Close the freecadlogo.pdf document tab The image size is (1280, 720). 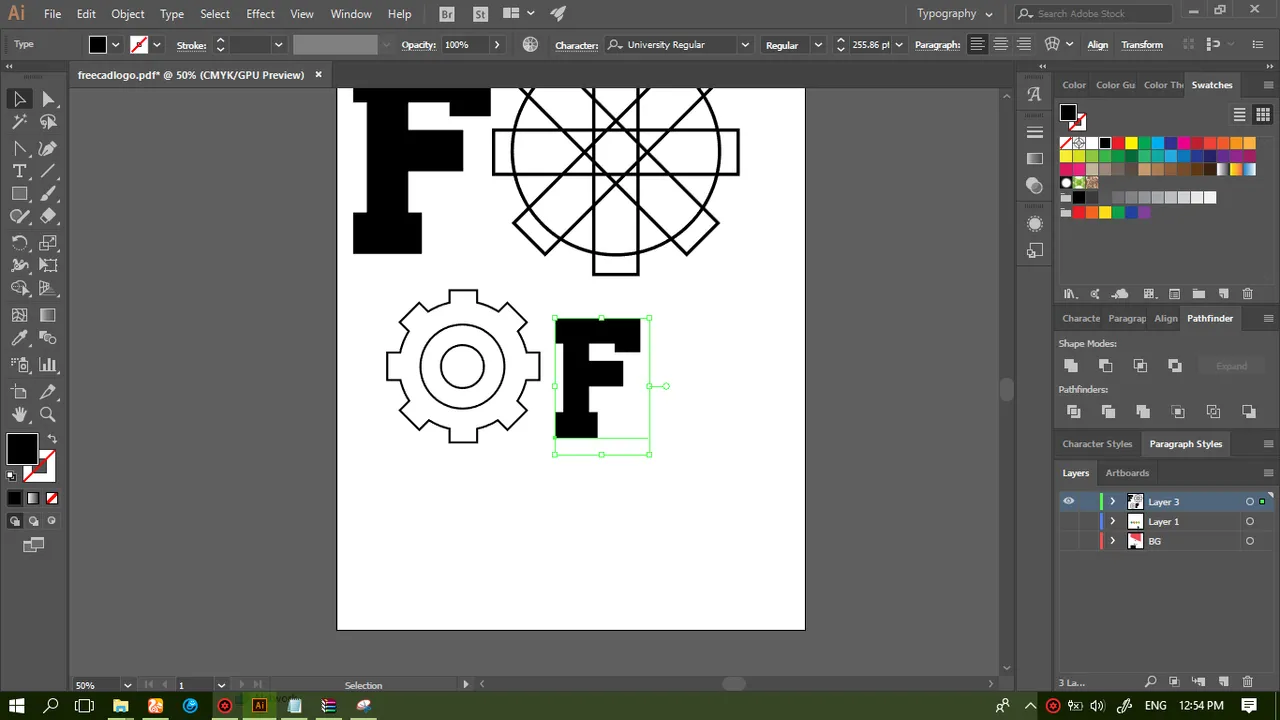click(x=319, y=75)
